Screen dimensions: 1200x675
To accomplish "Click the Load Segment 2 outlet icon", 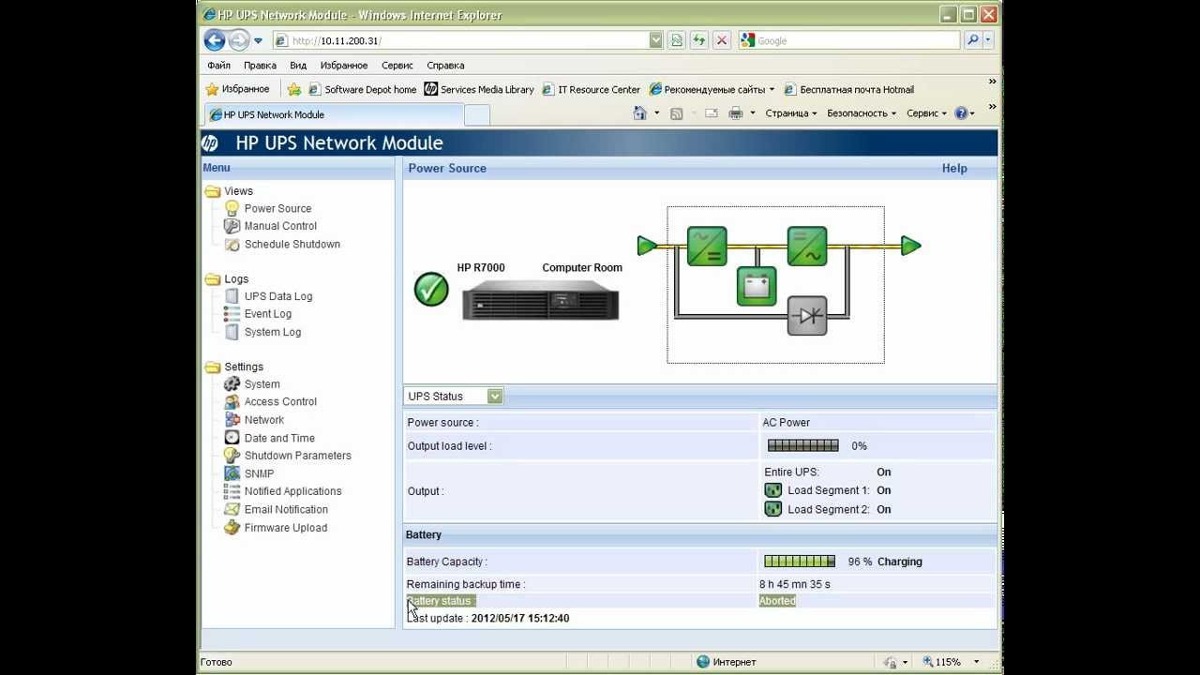I will coord(772,509).
